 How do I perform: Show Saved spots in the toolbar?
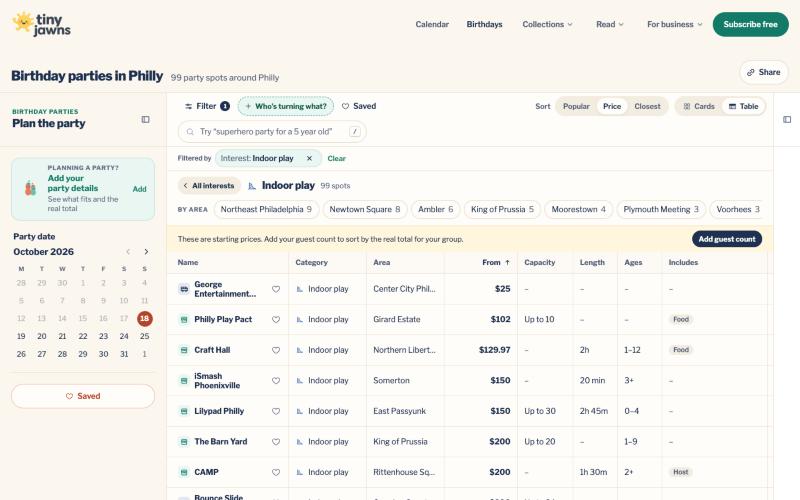click(x=359, y=106)
